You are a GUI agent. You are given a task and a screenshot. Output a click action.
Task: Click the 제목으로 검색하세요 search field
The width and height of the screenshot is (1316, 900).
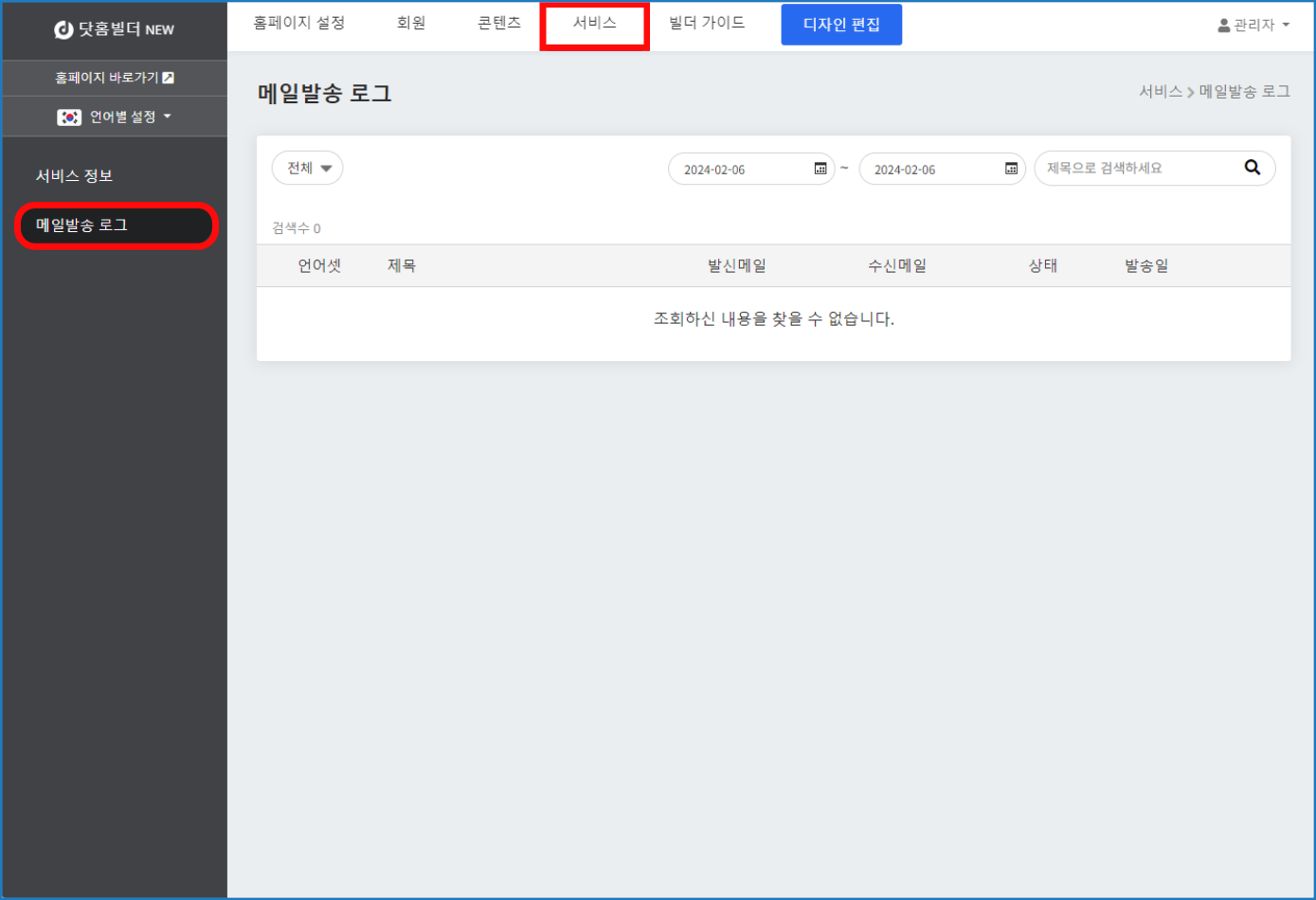click(x=1137, y=169)
